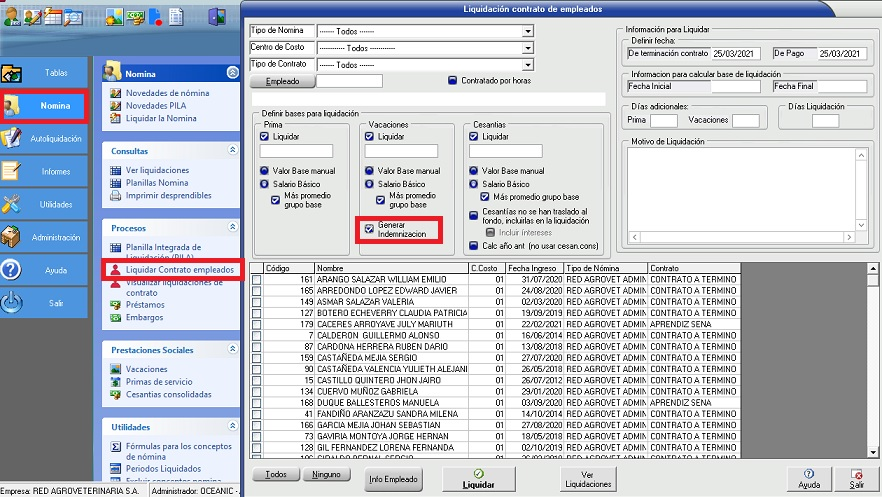This screenshot has width=882, height=497.
Task: Enable the Contratado por horas option
Action: tap(452, 81)
